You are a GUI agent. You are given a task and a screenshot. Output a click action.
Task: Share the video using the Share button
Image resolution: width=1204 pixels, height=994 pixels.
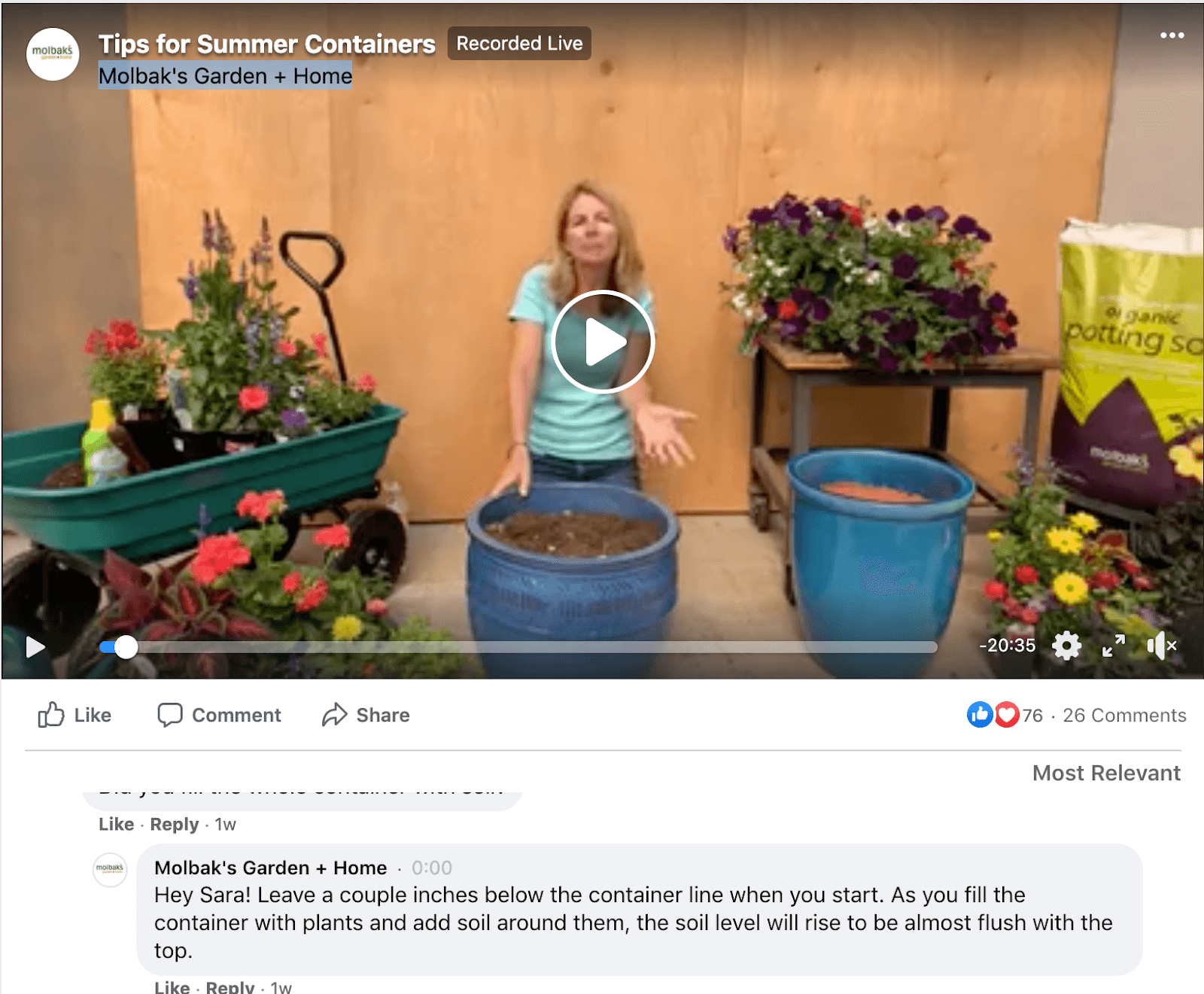tap(366, 715)
